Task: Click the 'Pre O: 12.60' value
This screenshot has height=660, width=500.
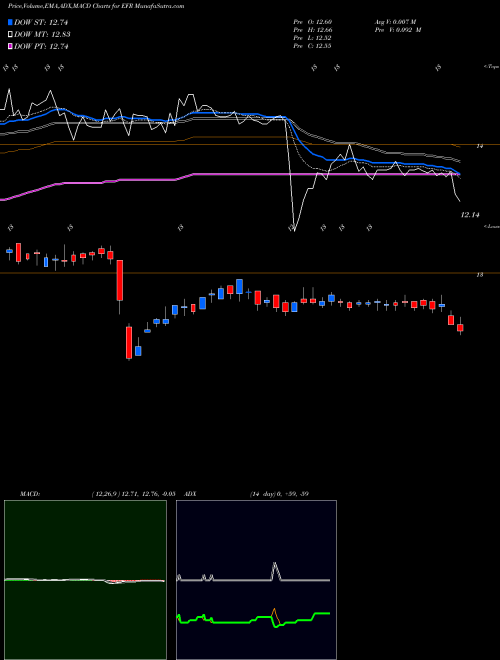Action: 313,22
